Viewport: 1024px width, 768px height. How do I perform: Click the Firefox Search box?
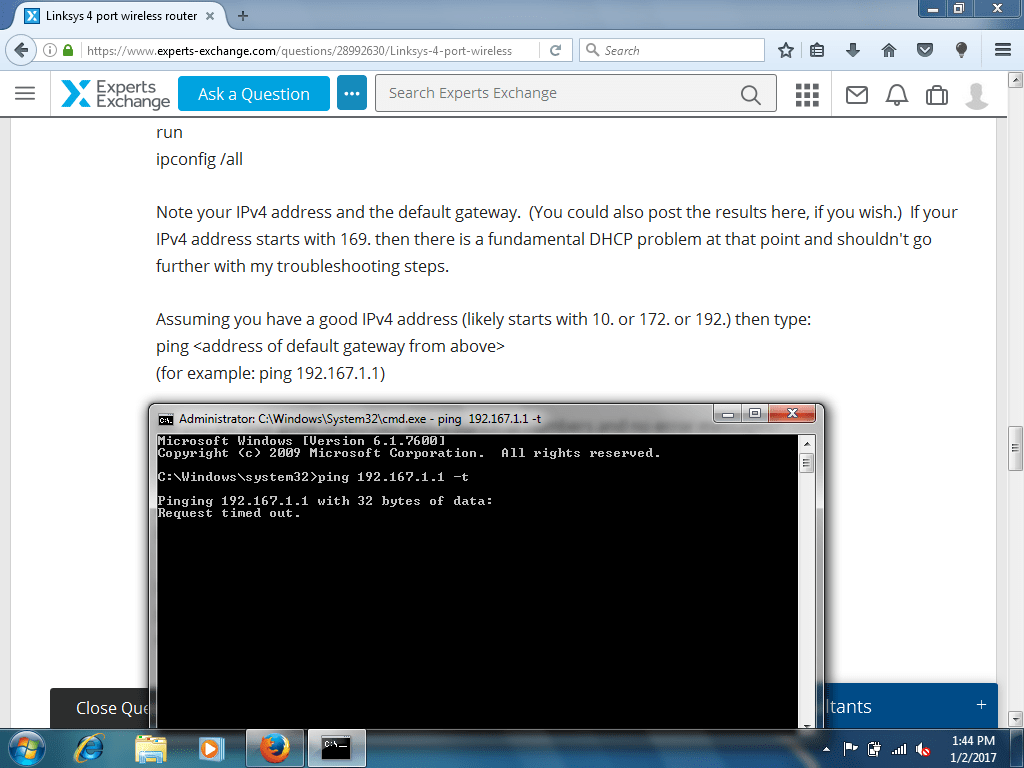pos(671,50)
